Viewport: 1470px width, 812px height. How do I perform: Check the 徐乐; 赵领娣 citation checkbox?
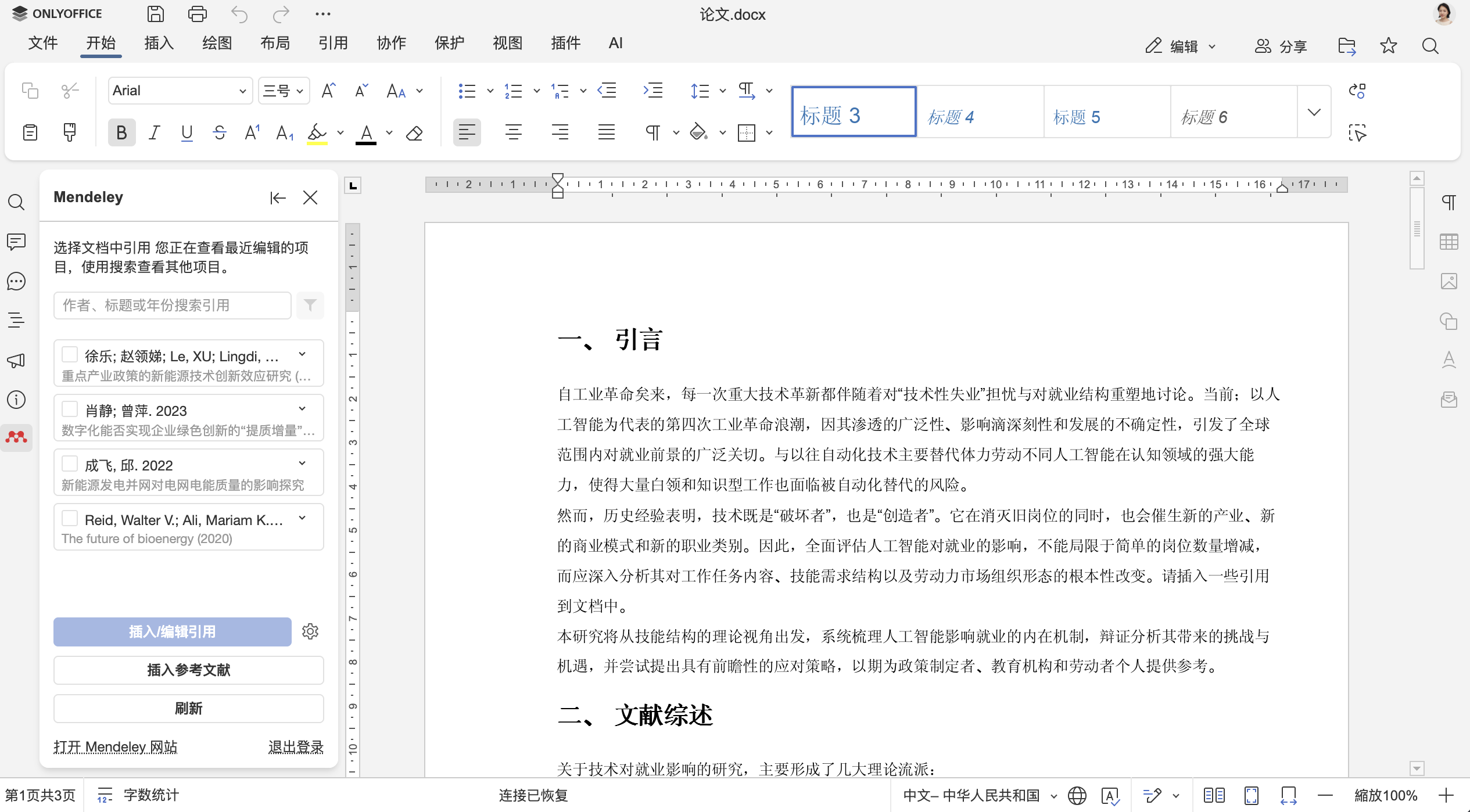(x=70, y=354)
